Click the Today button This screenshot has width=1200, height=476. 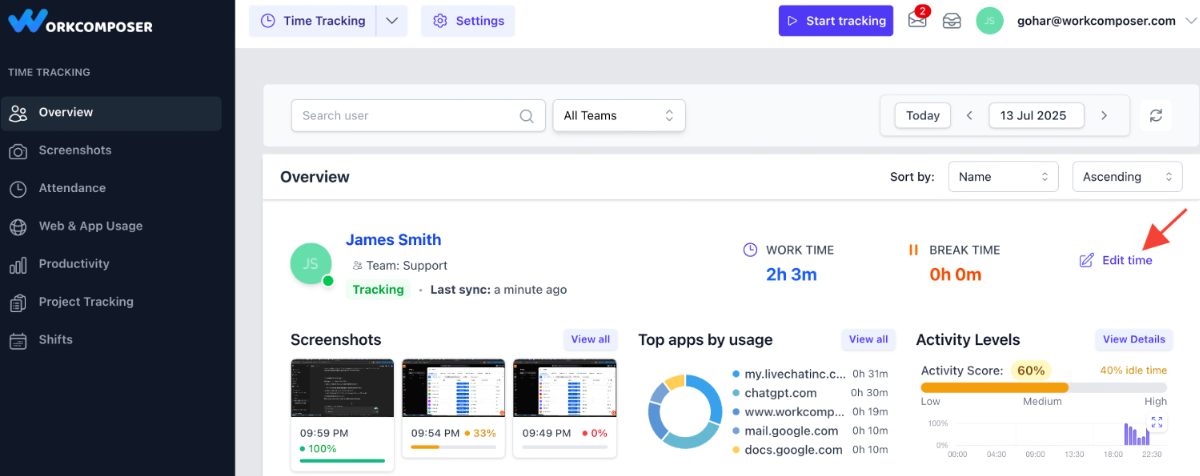923,116
